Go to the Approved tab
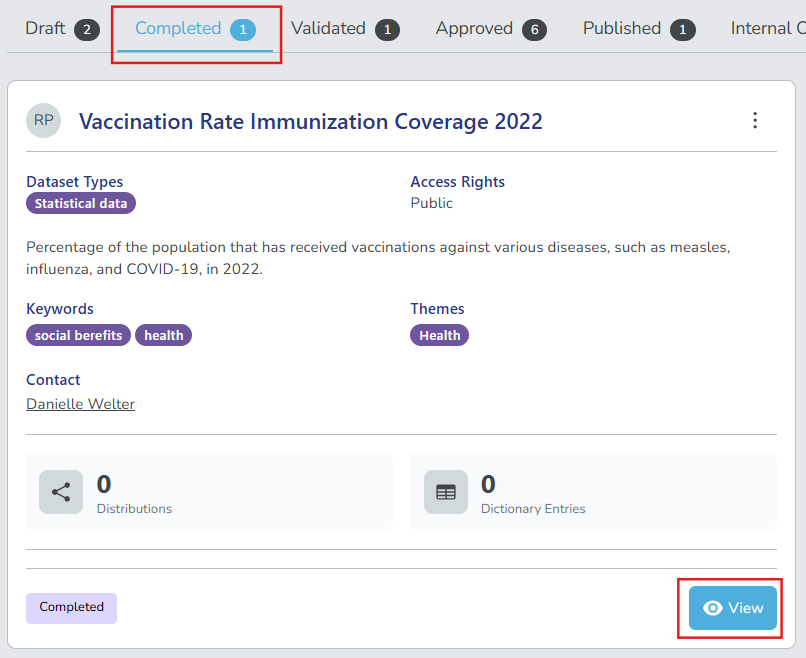806x658 pixels. point(490,29)
